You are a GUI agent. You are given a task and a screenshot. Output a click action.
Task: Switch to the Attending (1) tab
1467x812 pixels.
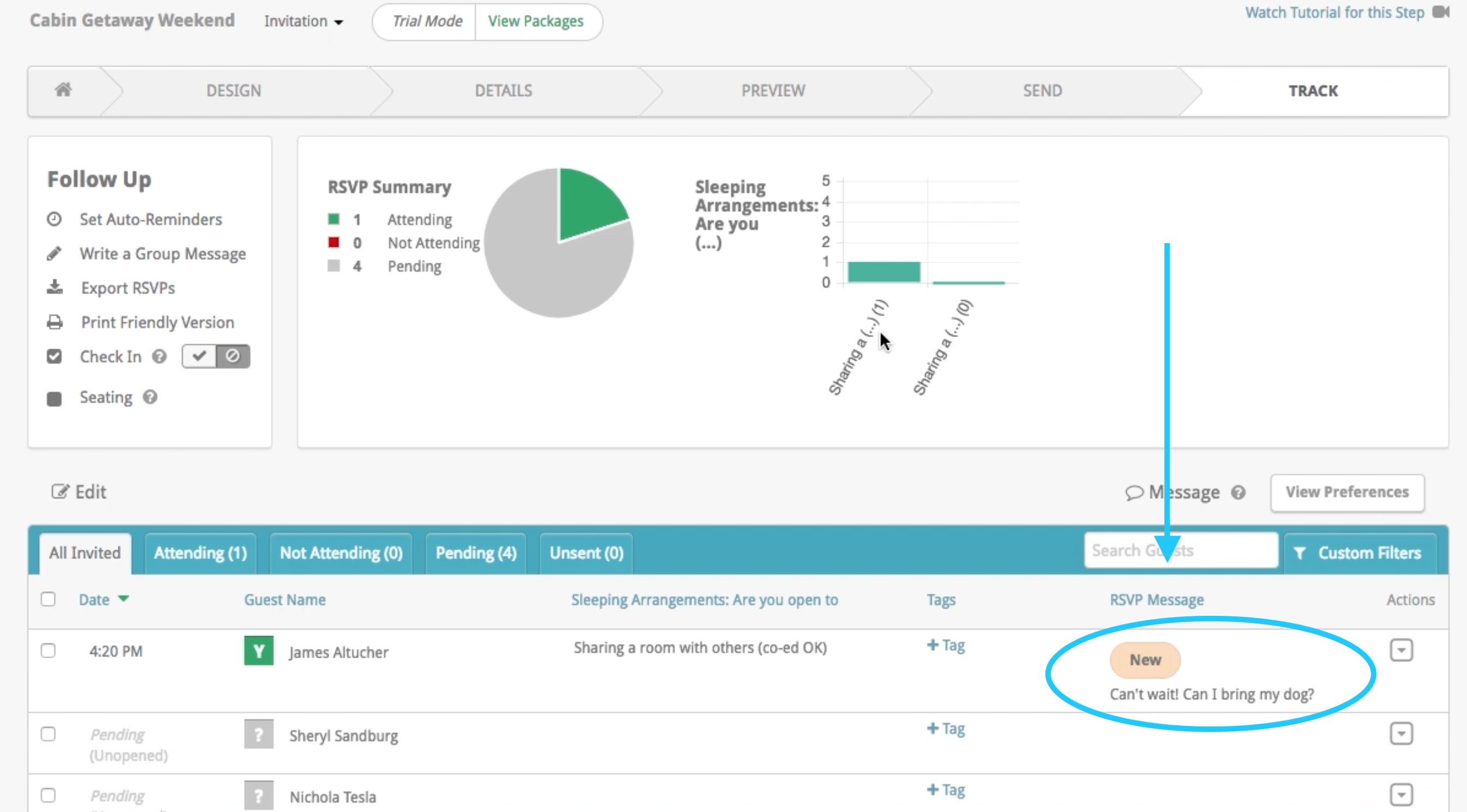click(x=201, y=553)
